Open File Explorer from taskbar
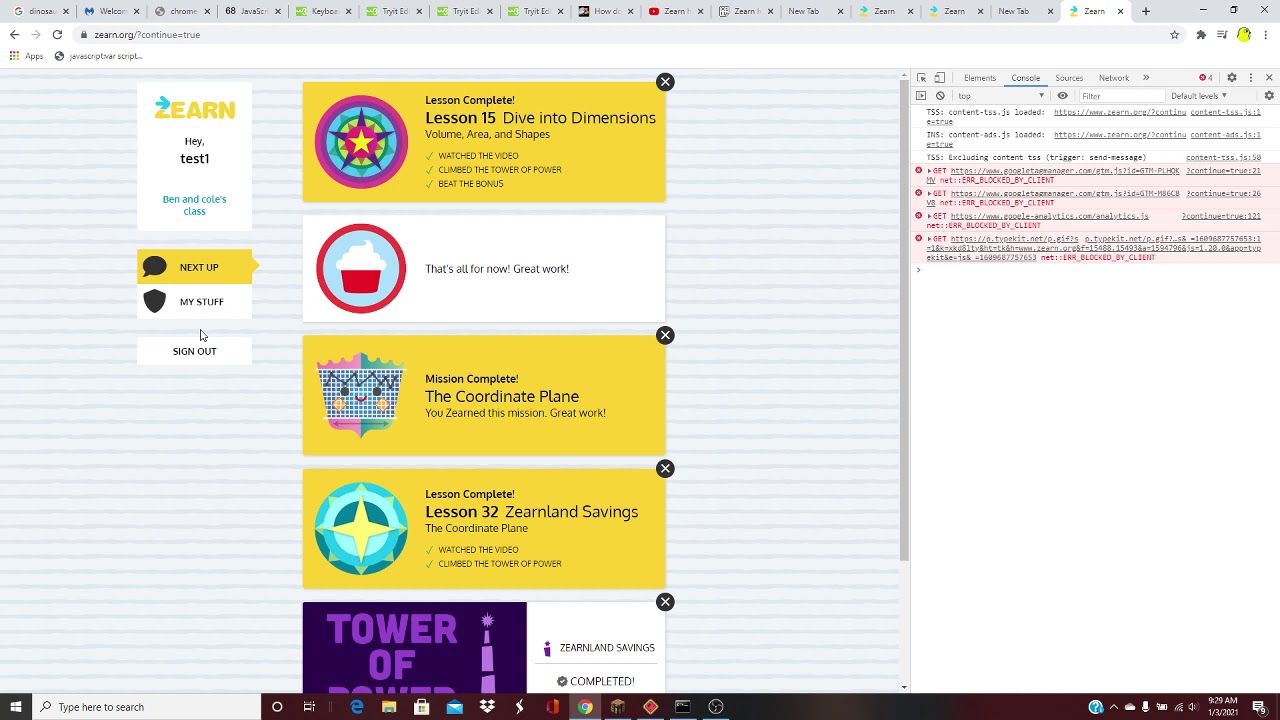The image size is (1280, 720). coord(389,707)
